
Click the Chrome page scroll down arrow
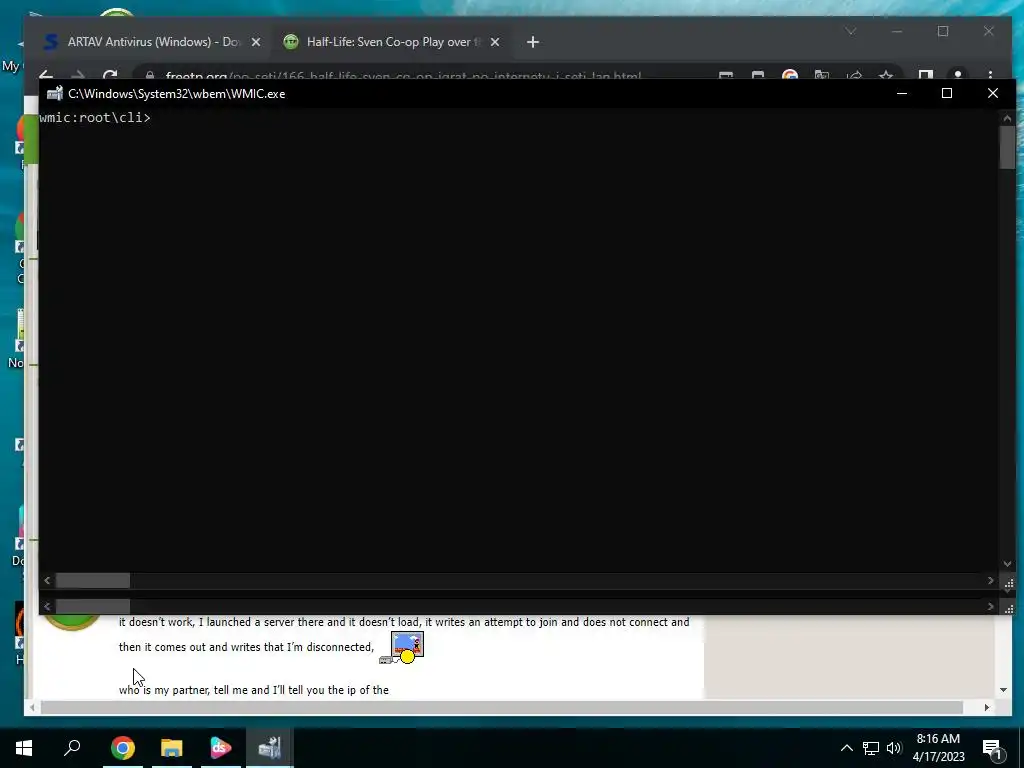click(x=1003, y=690)
